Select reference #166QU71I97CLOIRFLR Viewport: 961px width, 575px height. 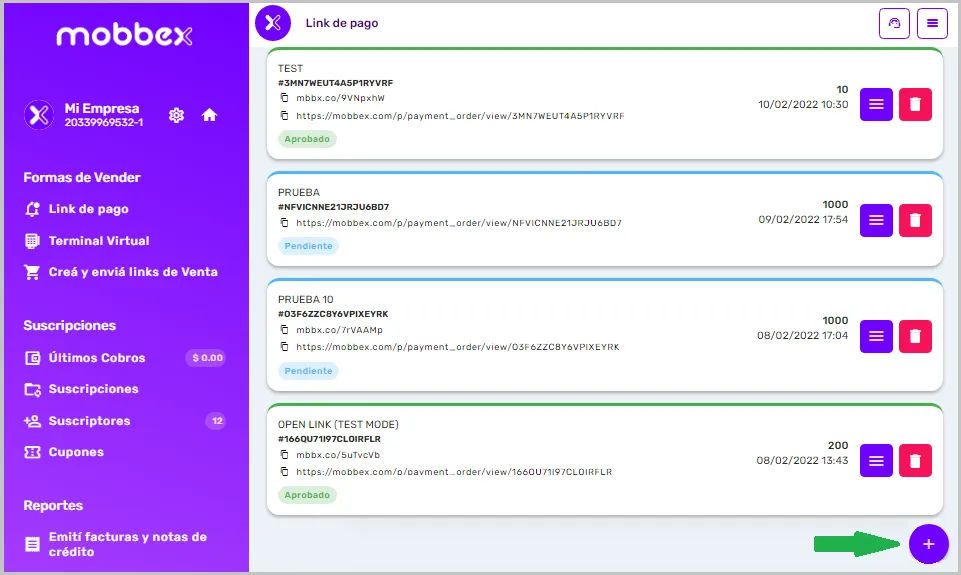coord(329,439)
